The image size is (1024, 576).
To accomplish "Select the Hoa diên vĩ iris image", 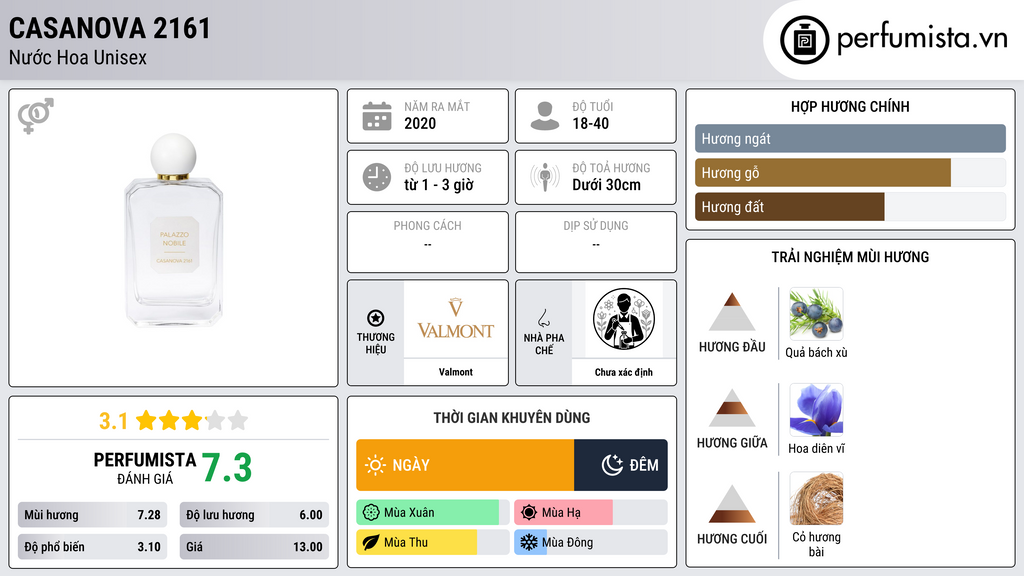I will [x=816, y=410].
